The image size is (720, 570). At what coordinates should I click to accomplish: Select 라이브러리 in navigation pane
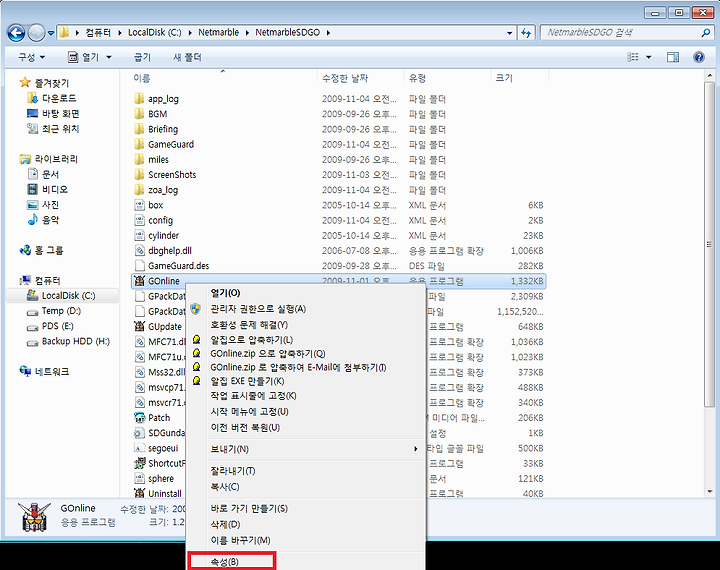coord(49,159)
